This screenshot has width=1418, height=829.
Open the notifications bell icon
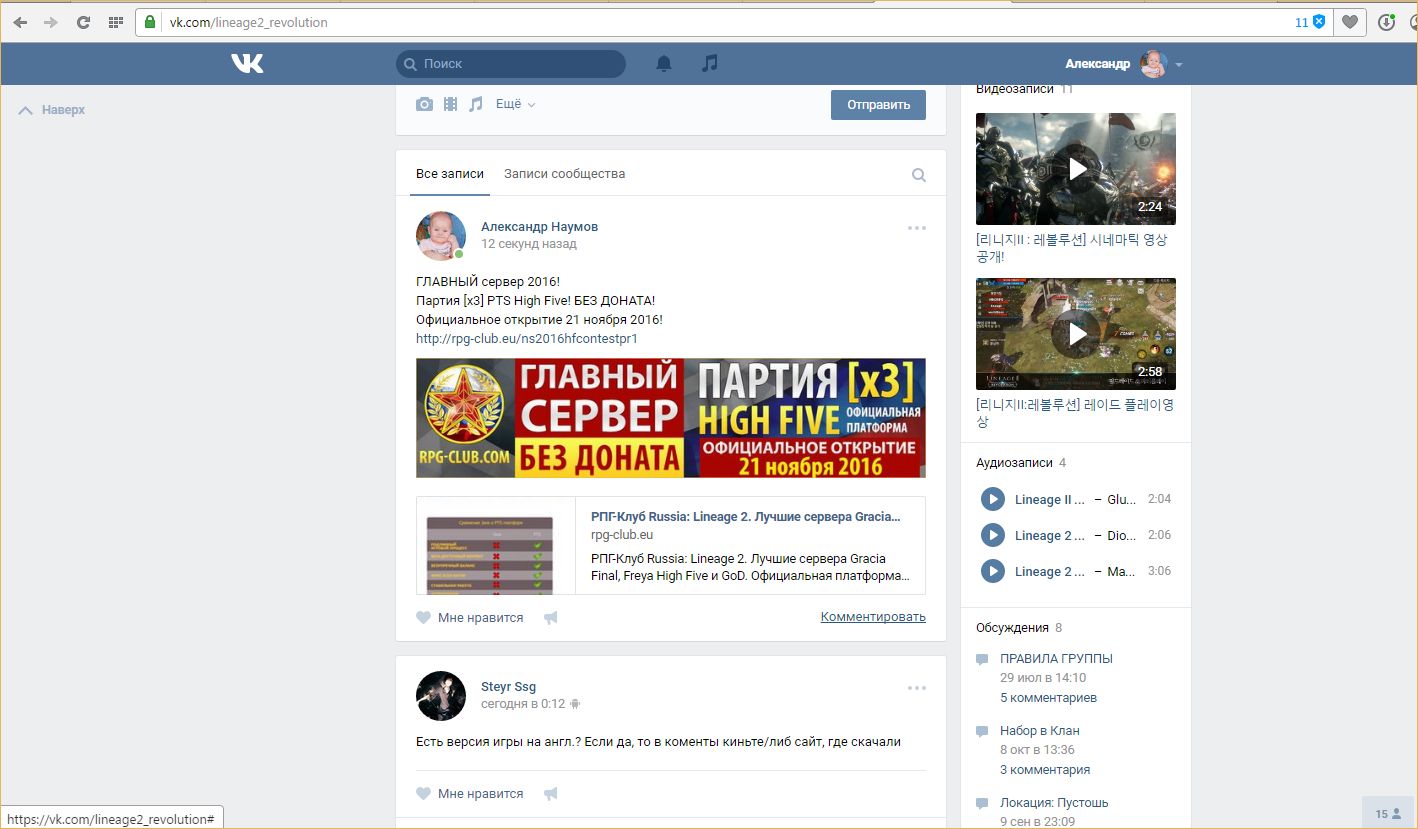pos(664,64)
